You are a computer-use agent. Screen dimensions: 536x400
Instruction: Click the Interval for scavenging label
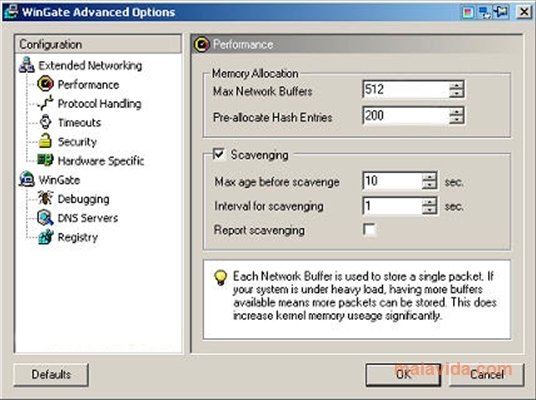pyautogui.click(x=269, y=206)
